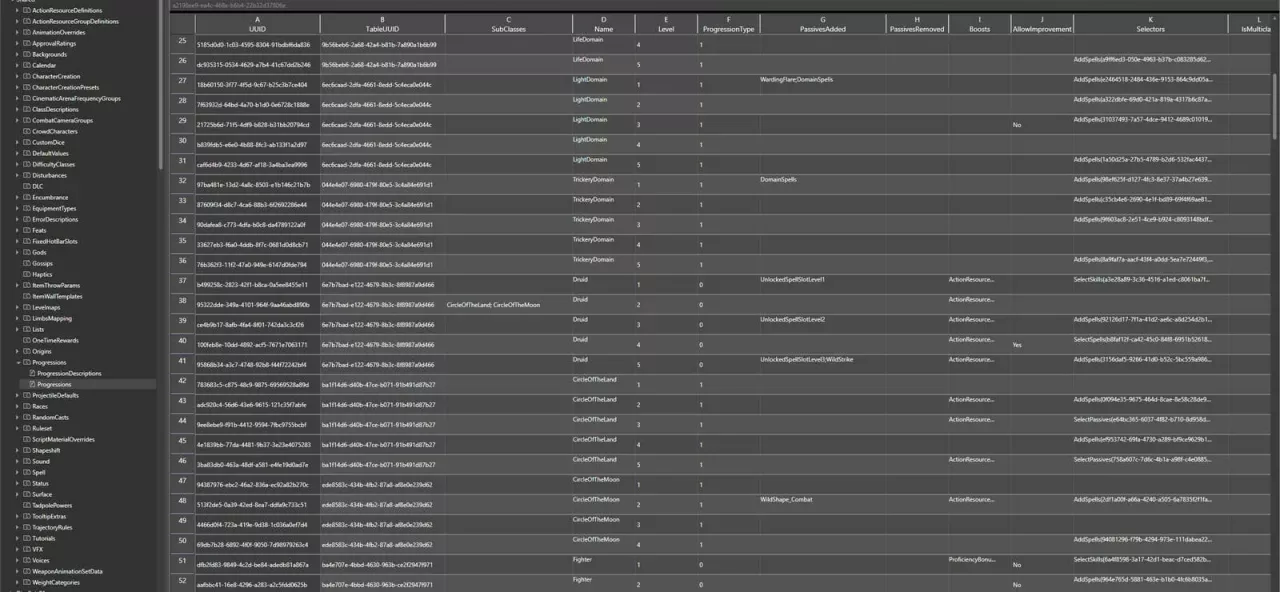Screen dimensions: 1280x592
Task: Click the ItemWallTemplates folder icon
Action: coord(27,296)
